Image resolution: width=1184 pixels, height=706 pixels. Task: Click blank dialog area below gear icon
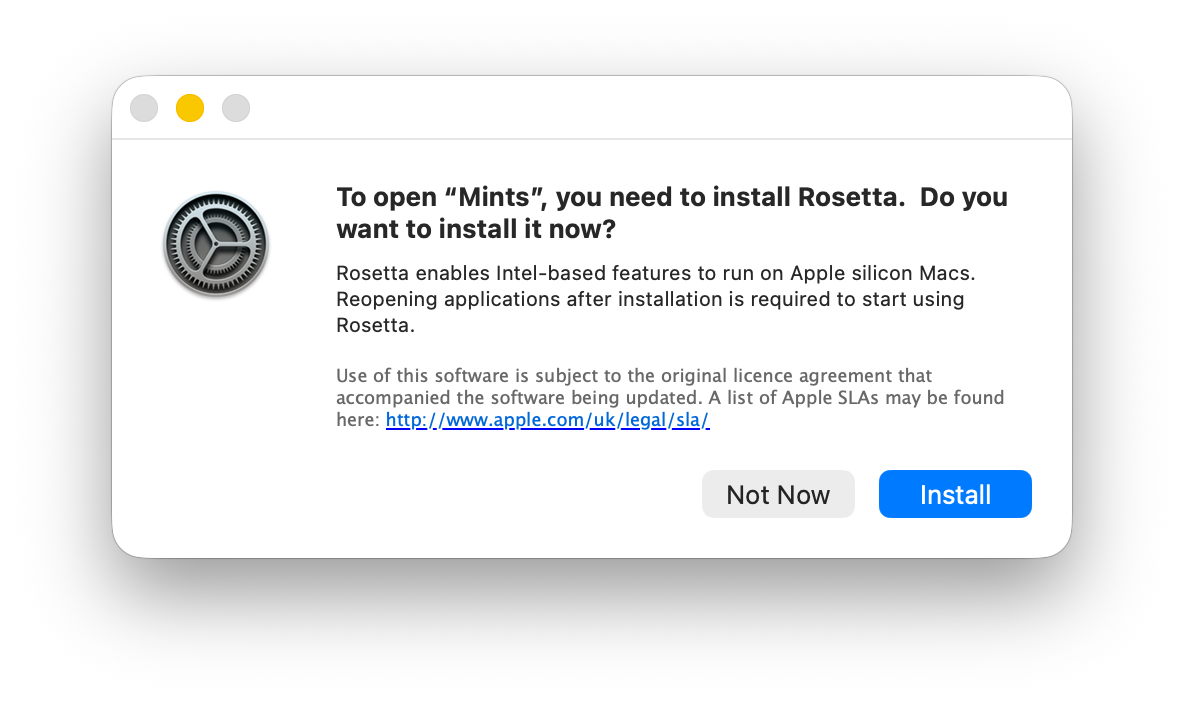click(216, 420)
